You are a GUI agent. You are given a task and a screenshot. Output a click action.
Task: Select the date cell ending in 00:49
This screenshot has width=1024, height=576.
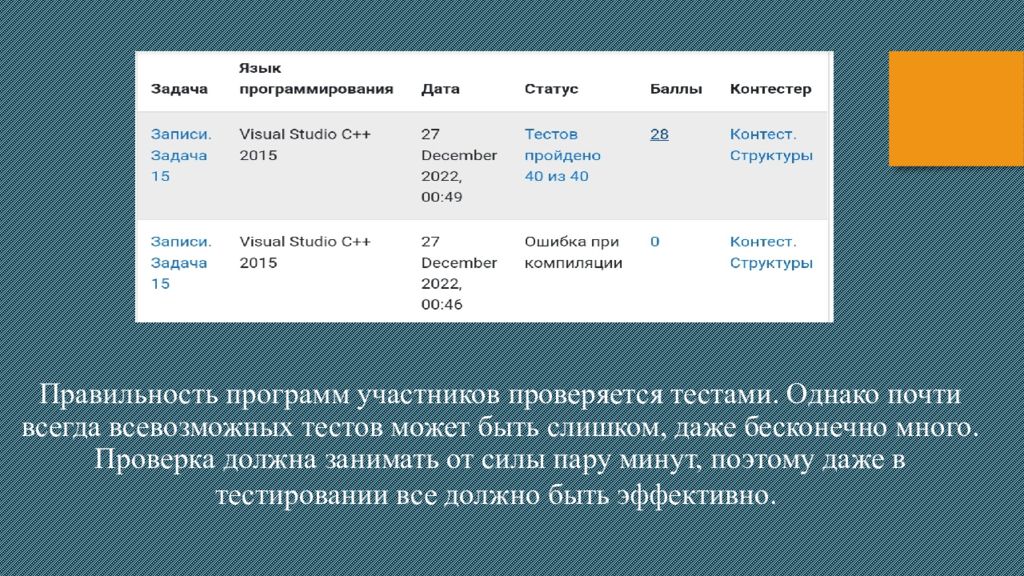(458, 165)
